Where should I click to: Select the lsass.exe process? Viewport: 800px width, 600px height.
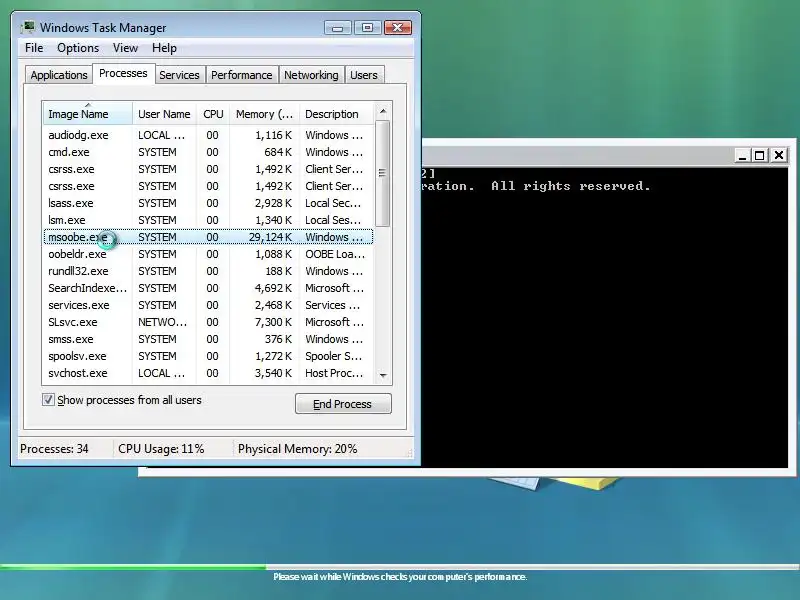[x=208, y=203]
